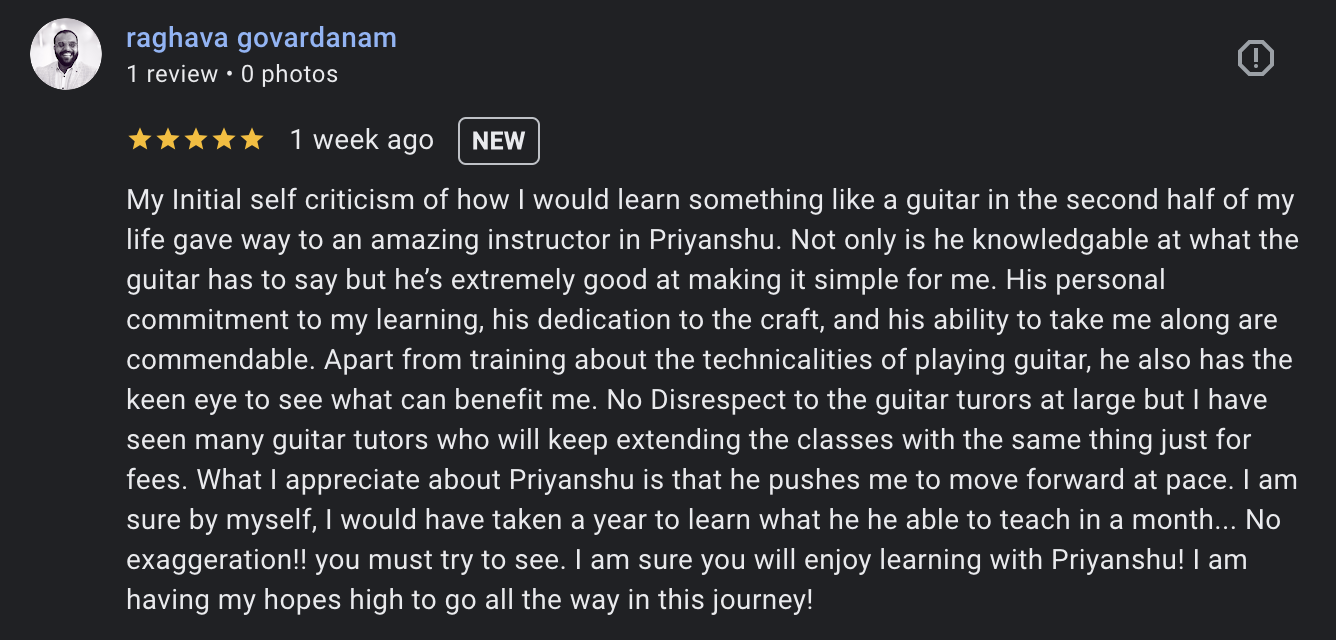
Task: Click the second yellow rating star
Action: [x=167, y=140]
